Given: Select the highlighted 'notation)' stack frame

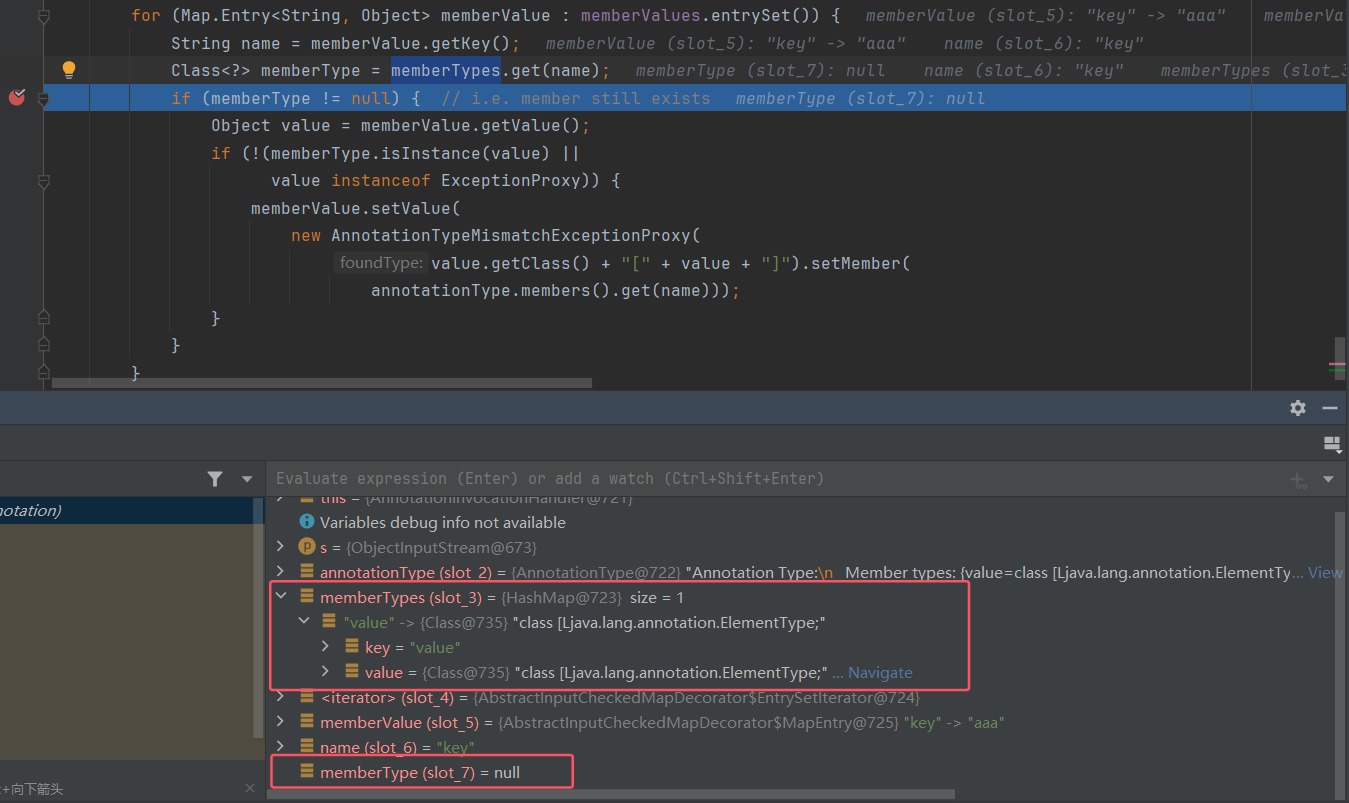Looking at the screenshot, I should [126, 510].
